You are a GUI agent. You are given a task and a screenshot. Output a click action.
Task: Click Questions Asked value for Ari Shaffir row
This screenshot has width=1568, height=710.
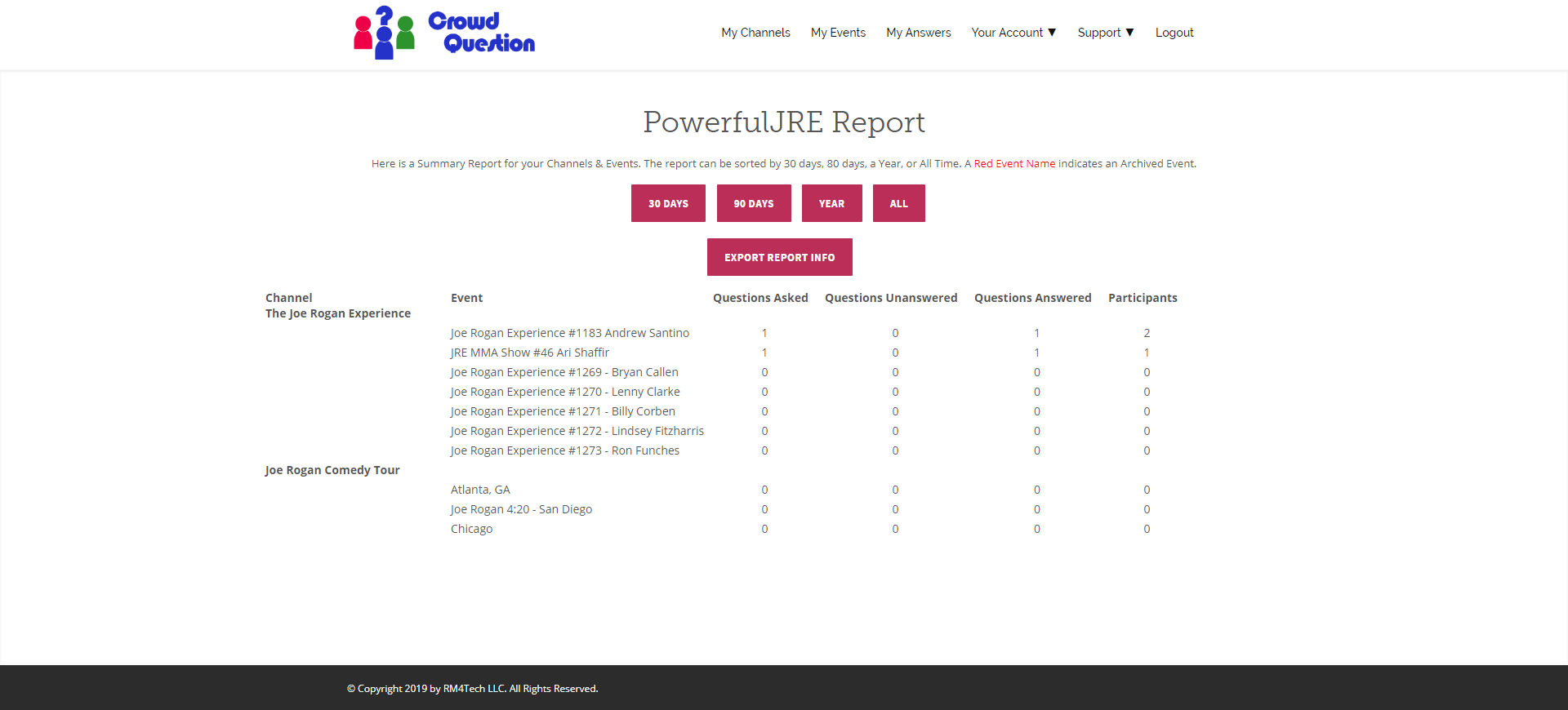tap(764, 353)
